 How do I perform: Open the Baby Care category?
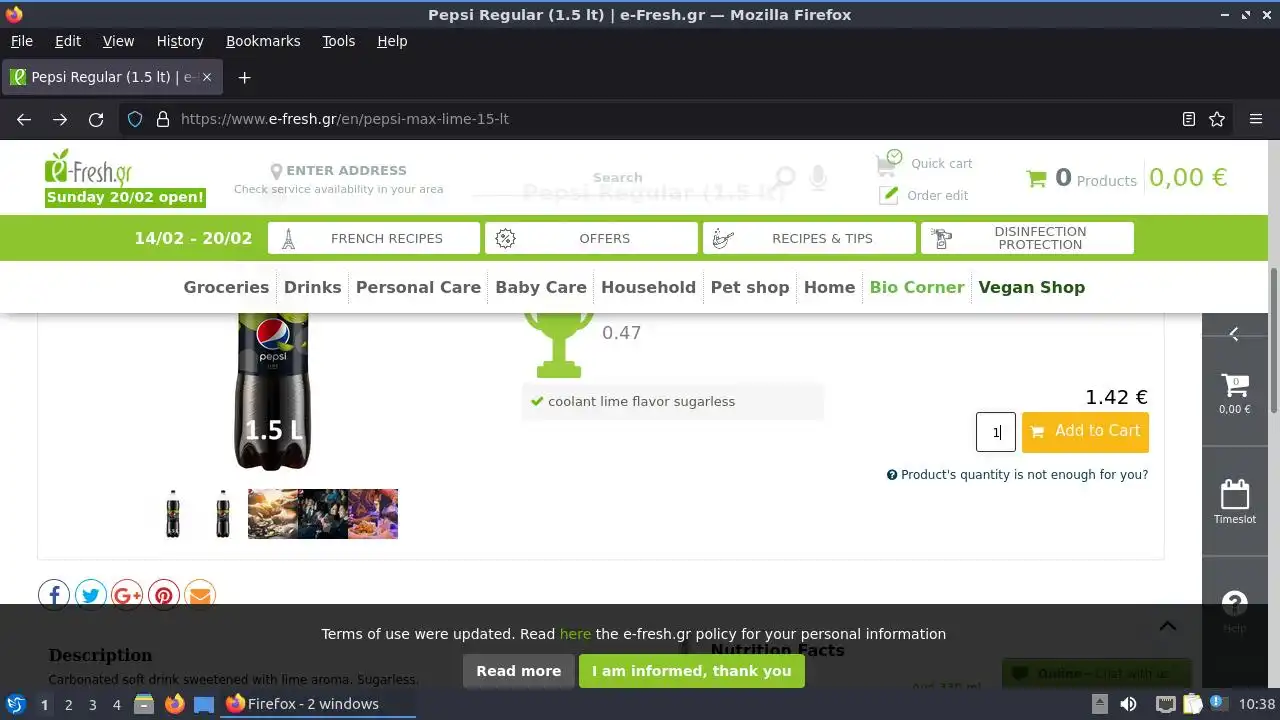tap(541, 287)
